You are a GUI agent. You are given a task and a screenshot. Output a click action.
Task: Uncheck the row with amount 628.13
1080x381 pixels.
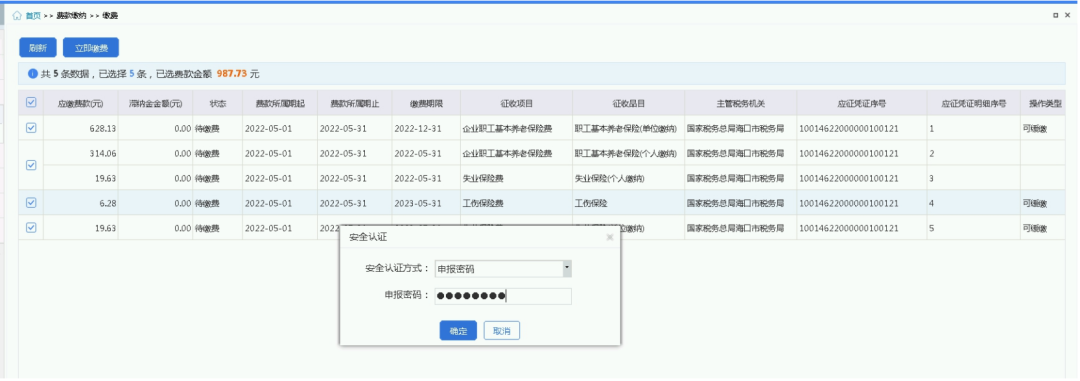point(31,128)
